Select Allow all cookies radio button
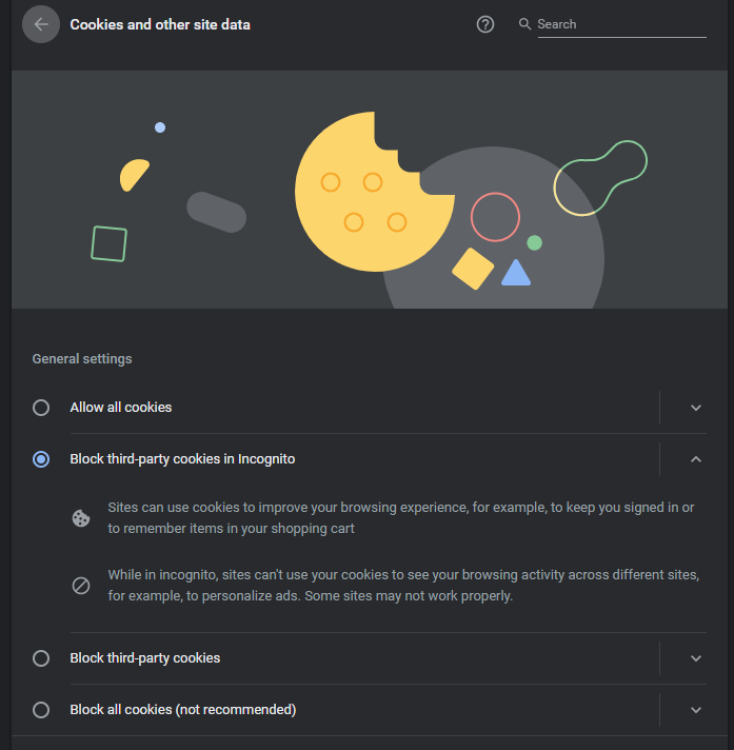The width and height of the screenshot is (734, 750). click(41, 408)
